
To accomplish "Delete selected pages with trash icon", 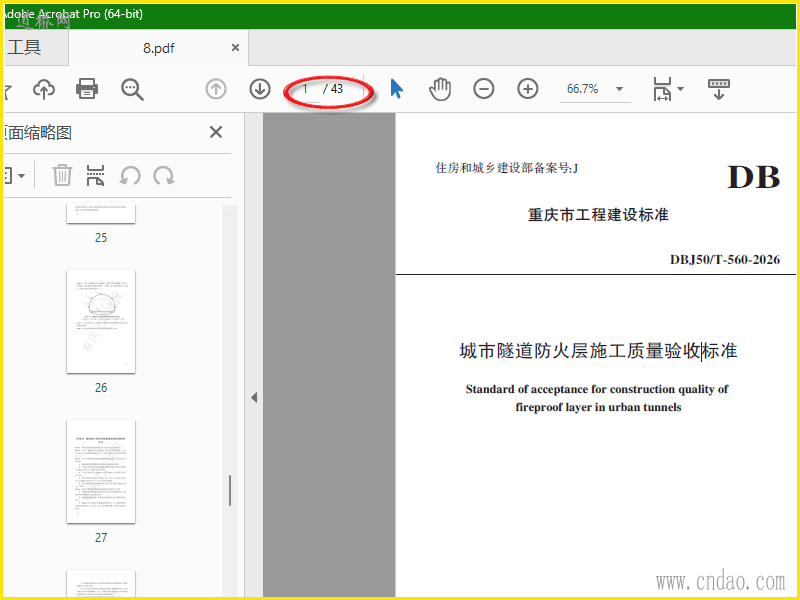I will tap(62, 175).
